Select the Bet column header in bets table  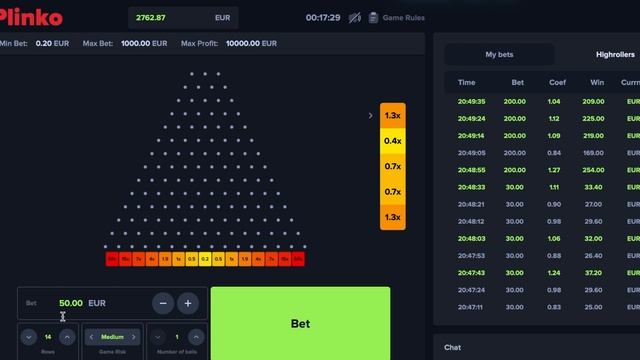point(518,82)
